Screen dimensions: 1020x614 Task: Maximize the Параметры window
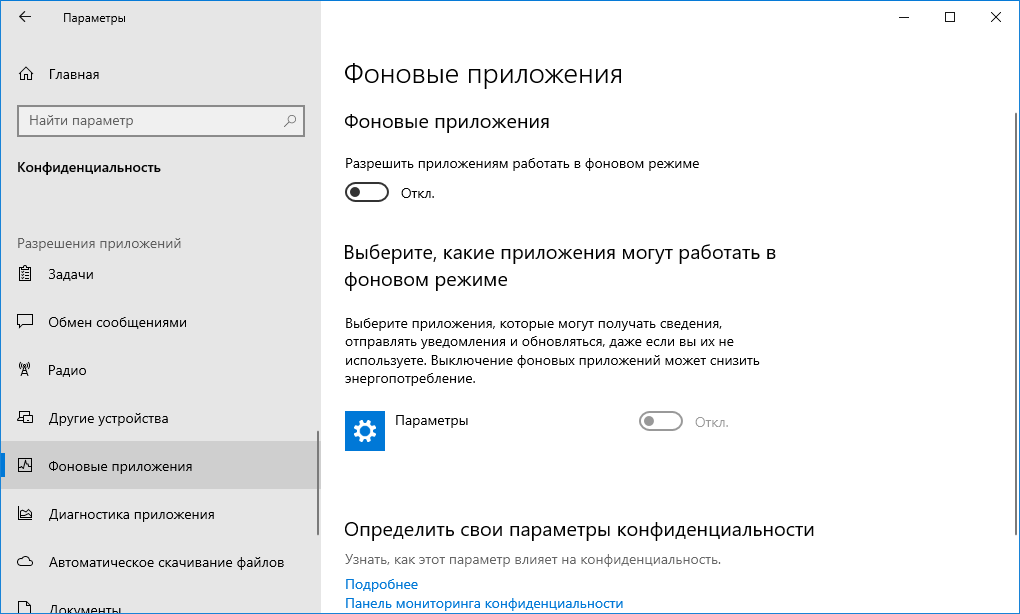[x=950, y=18]
